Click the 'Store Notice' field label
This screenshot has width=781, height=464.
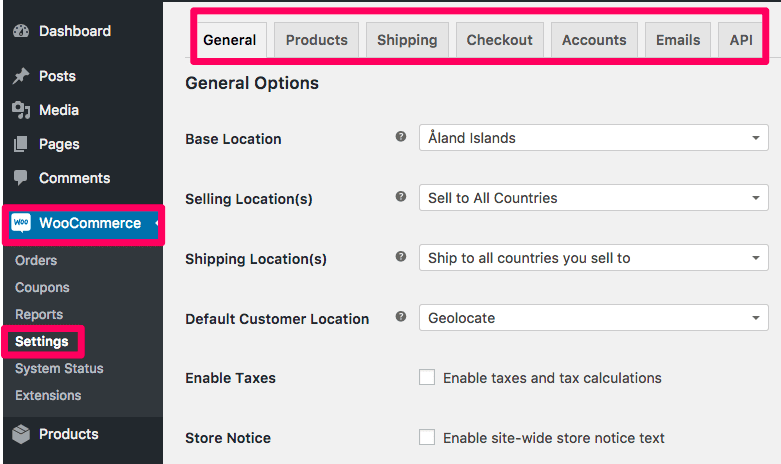click(228, 438)
